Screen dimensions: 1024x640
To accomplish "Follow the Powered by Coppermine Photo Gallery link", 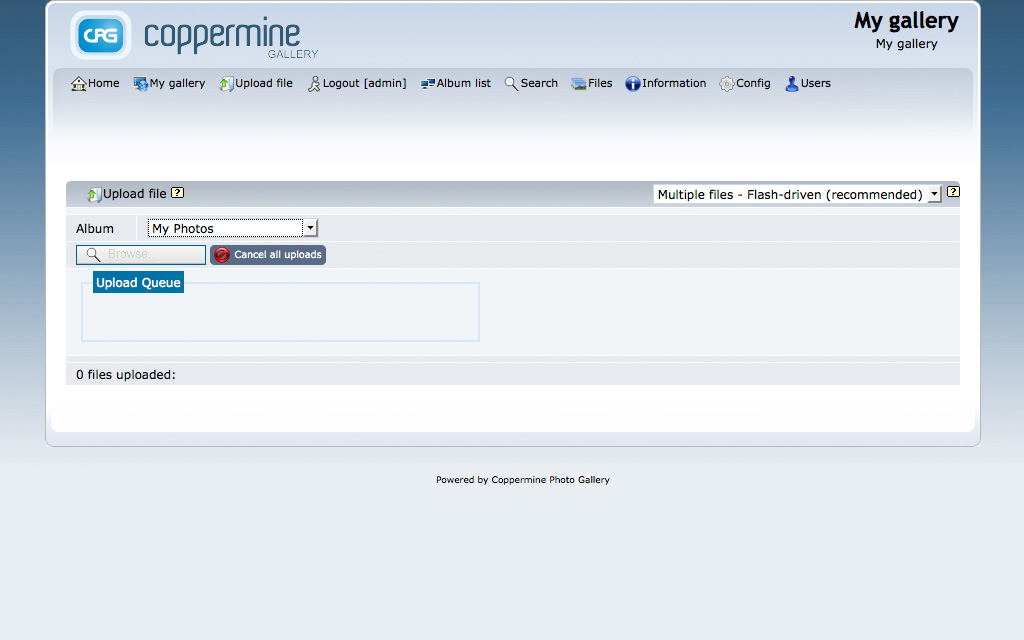I will pos(523,479).
